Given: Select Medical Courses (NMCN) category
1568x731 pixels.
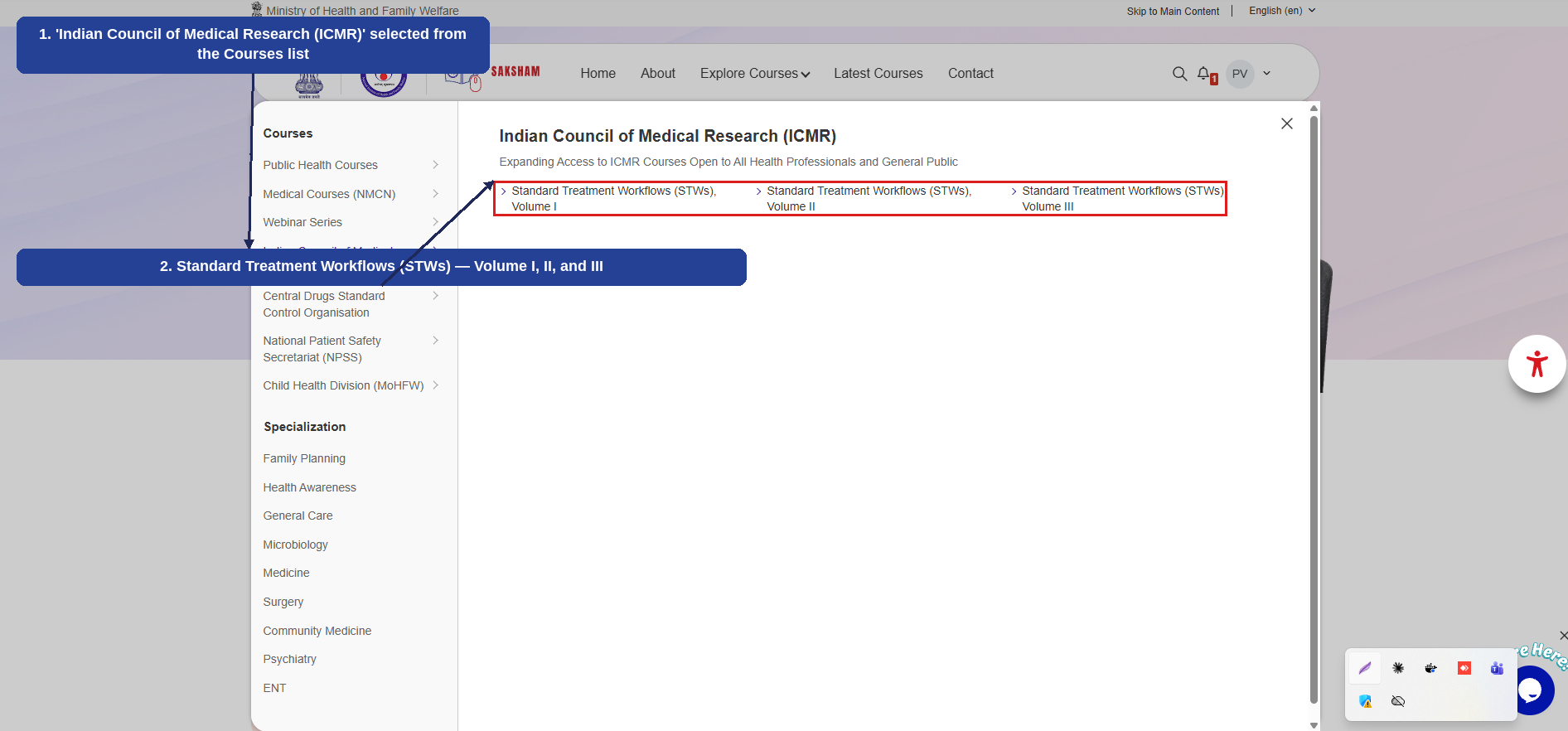Looking at the screenshot, I should click(329, 194).
